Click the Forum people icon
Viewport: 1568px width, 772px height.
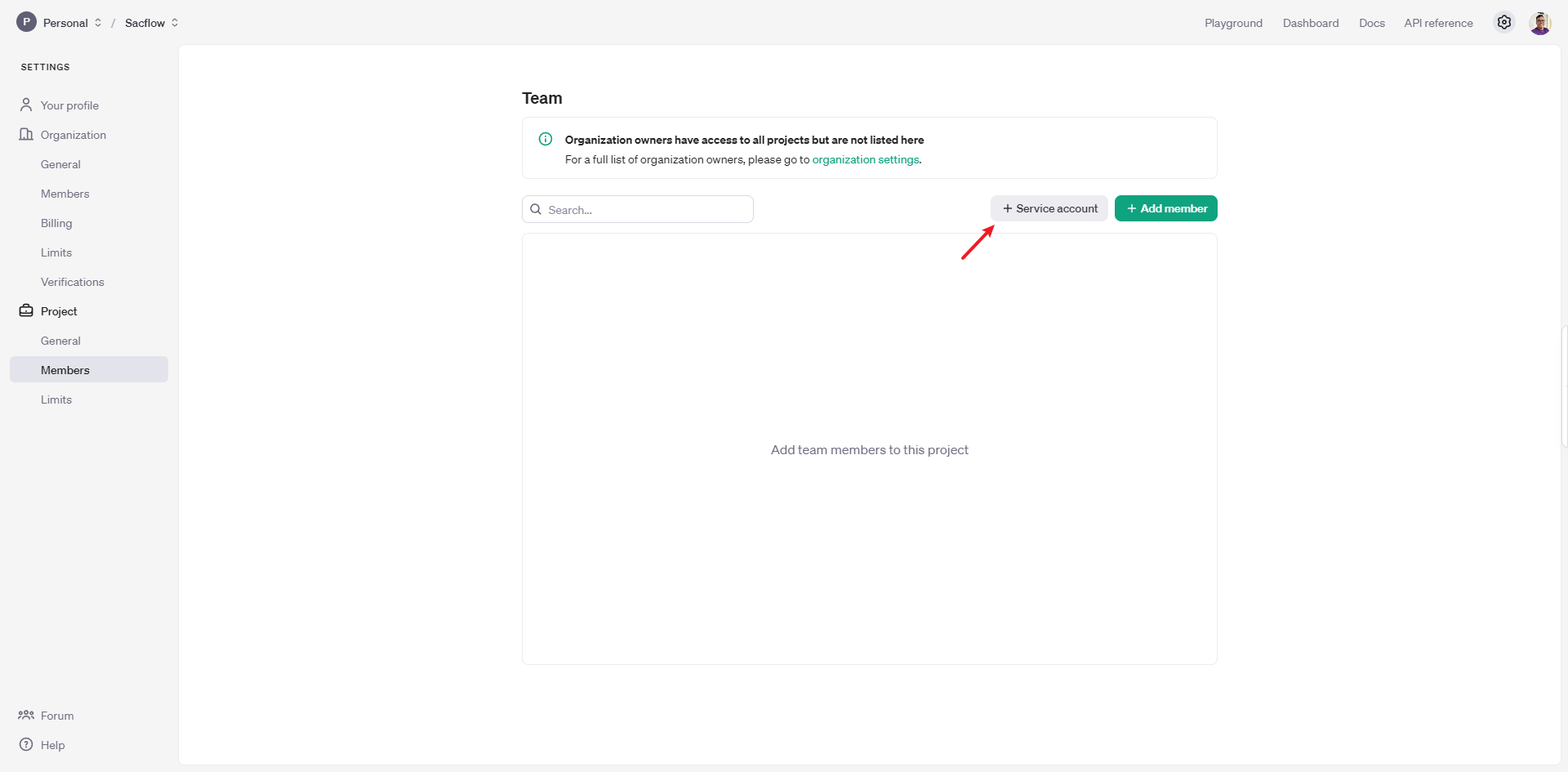[x=26, y=715]
